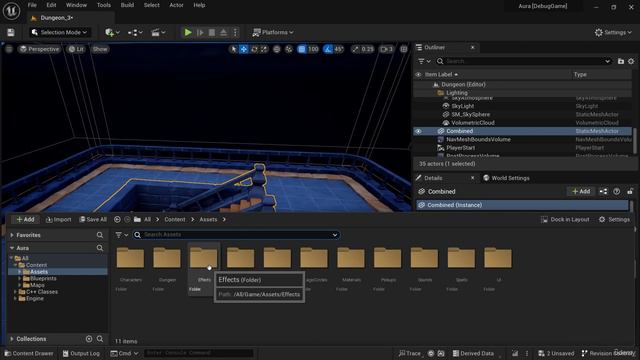640x360 pixels.
Task: Click the save current level icon
Action: (11, 33)
